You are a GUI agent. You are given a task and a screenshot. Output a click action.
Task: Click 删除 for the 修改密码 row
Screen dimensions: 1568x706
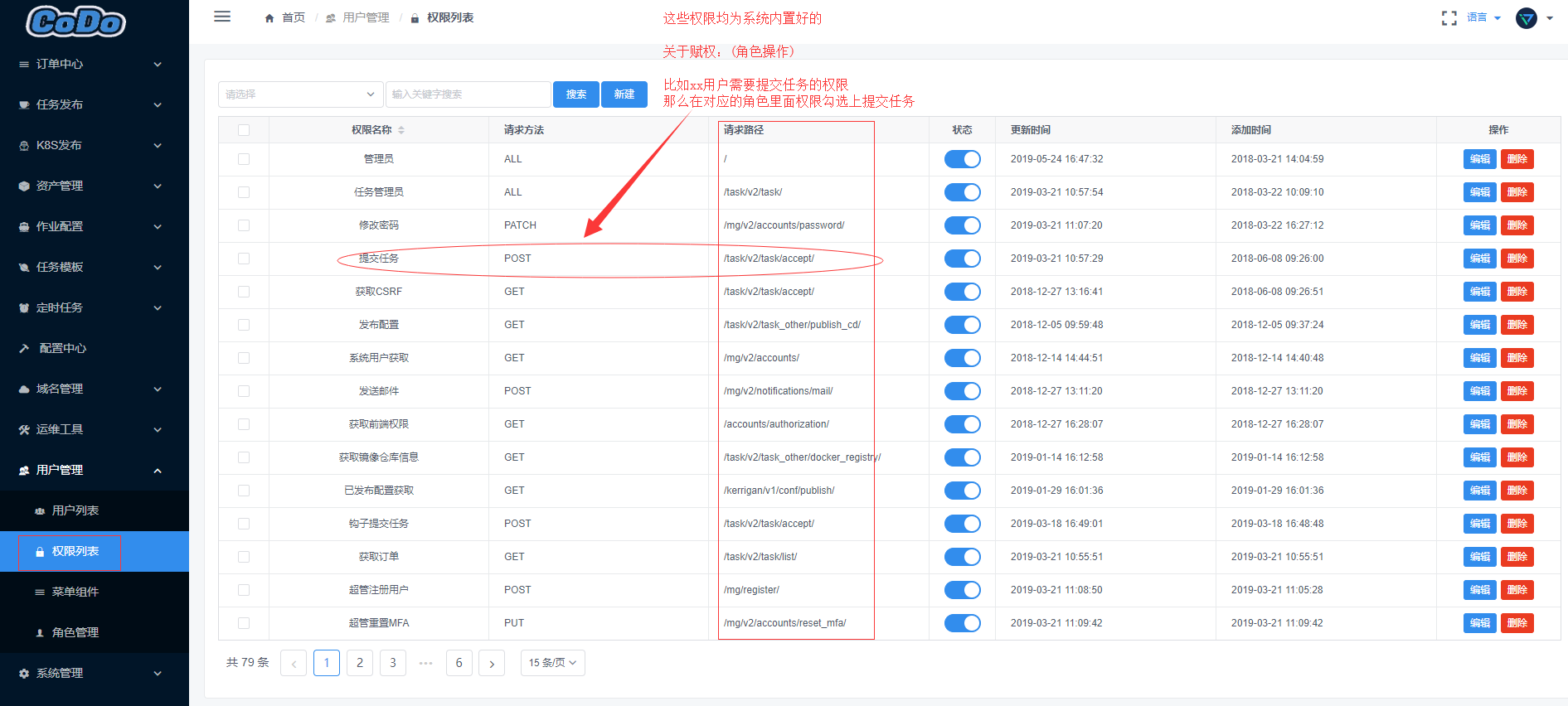[x=1517, y=225]
